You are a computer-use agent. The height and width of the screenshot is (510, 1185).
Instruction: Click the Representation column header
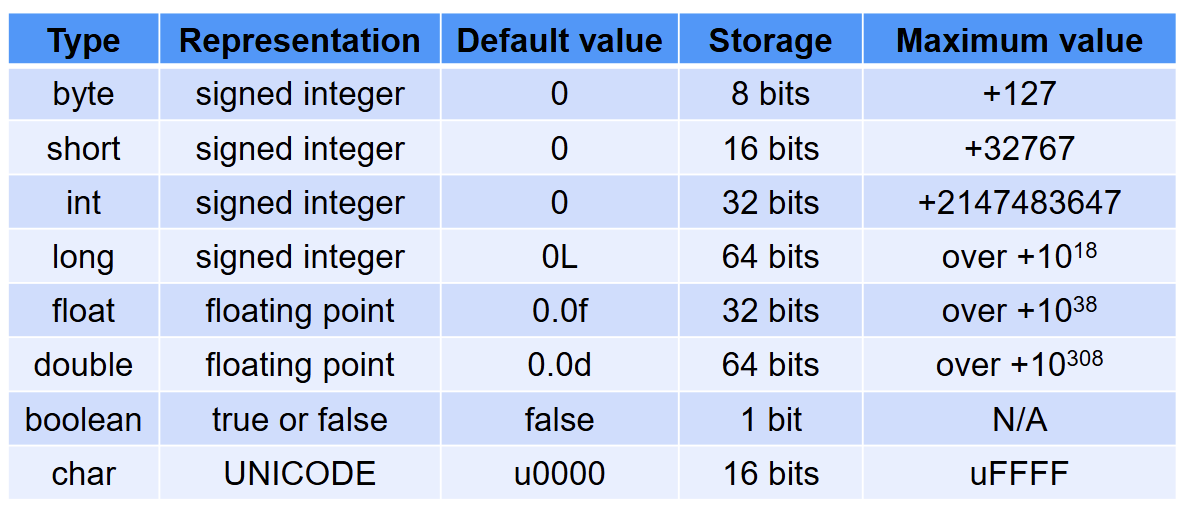[x=299, y=41]
